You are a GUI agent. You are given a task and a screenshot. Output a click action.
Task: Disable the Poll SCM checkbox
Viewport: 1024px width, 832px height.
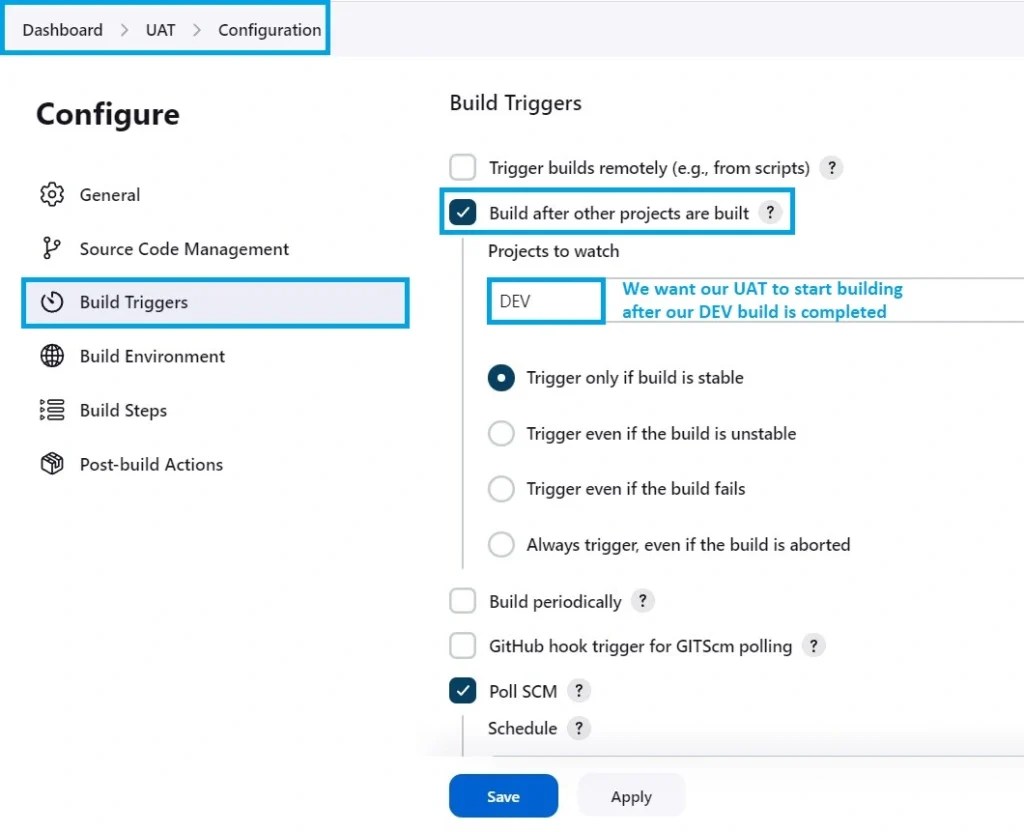tap(462, 690)
